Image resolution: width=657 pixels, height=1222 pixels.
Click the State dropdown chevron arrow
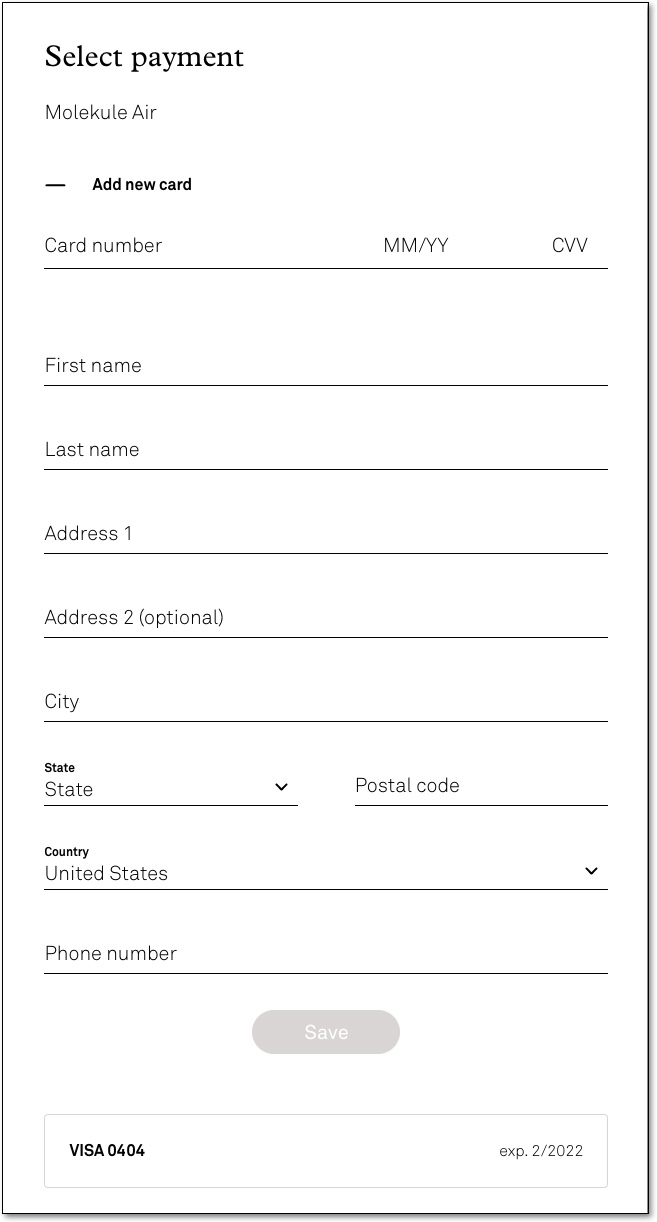[x=281, y=788]
